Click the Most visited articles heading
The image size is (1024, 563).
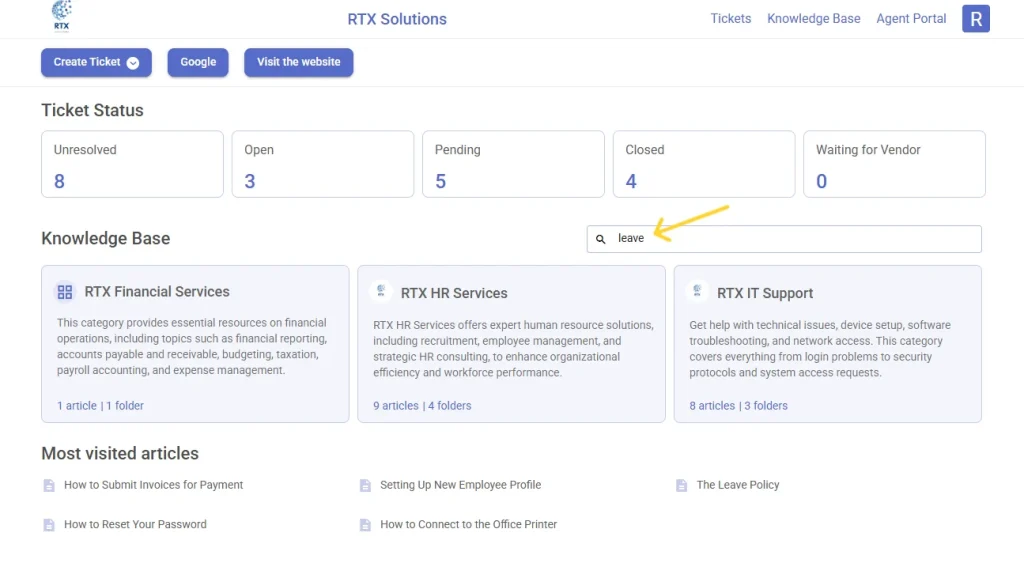click(x=120, y=453)
